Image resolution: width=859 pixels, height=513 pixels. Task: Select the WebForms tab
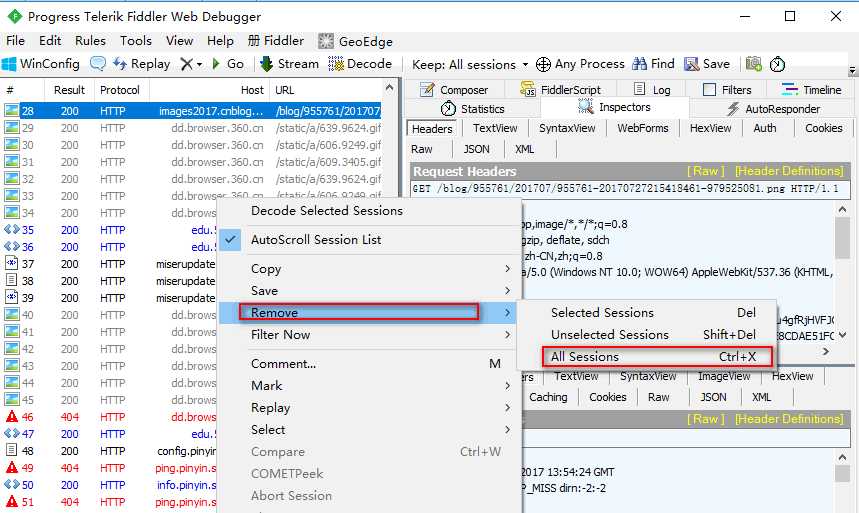[x=643, y=128]
